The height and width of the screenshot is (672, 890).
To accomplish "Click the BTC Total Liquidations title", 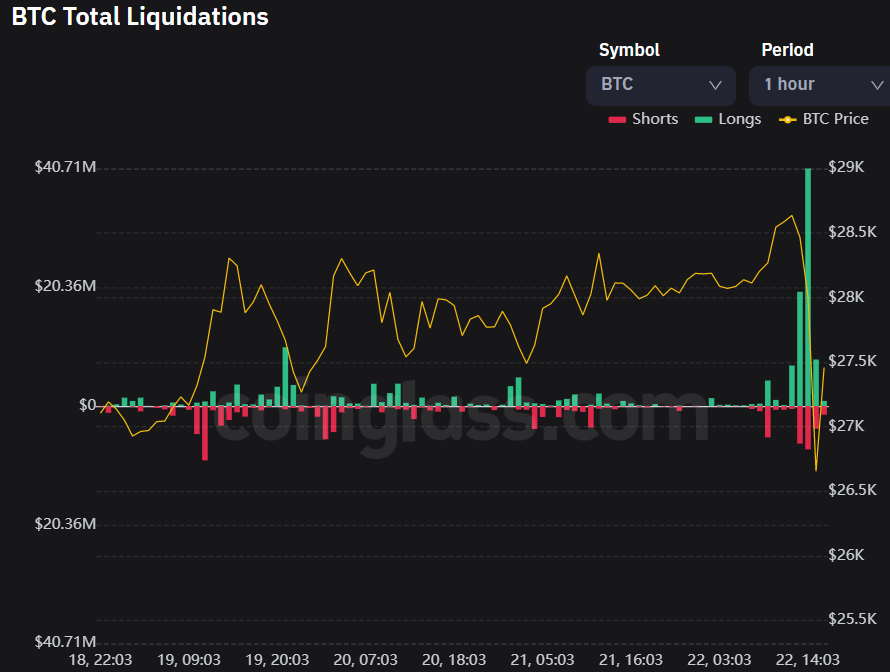I will click(140, 16).
